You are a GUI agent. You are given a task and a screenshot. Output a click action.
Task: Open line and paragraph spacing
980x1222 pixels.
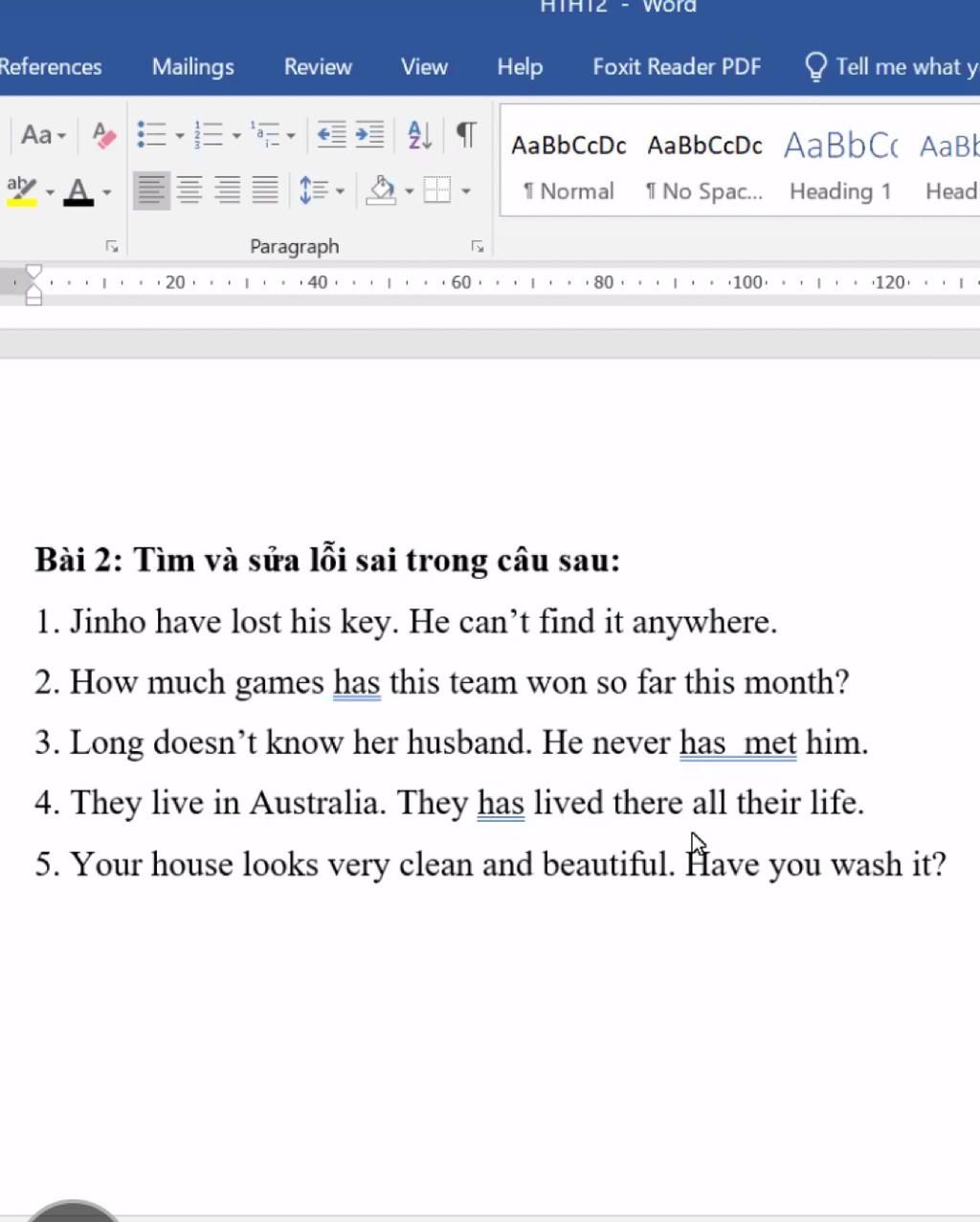coord(313,190)
